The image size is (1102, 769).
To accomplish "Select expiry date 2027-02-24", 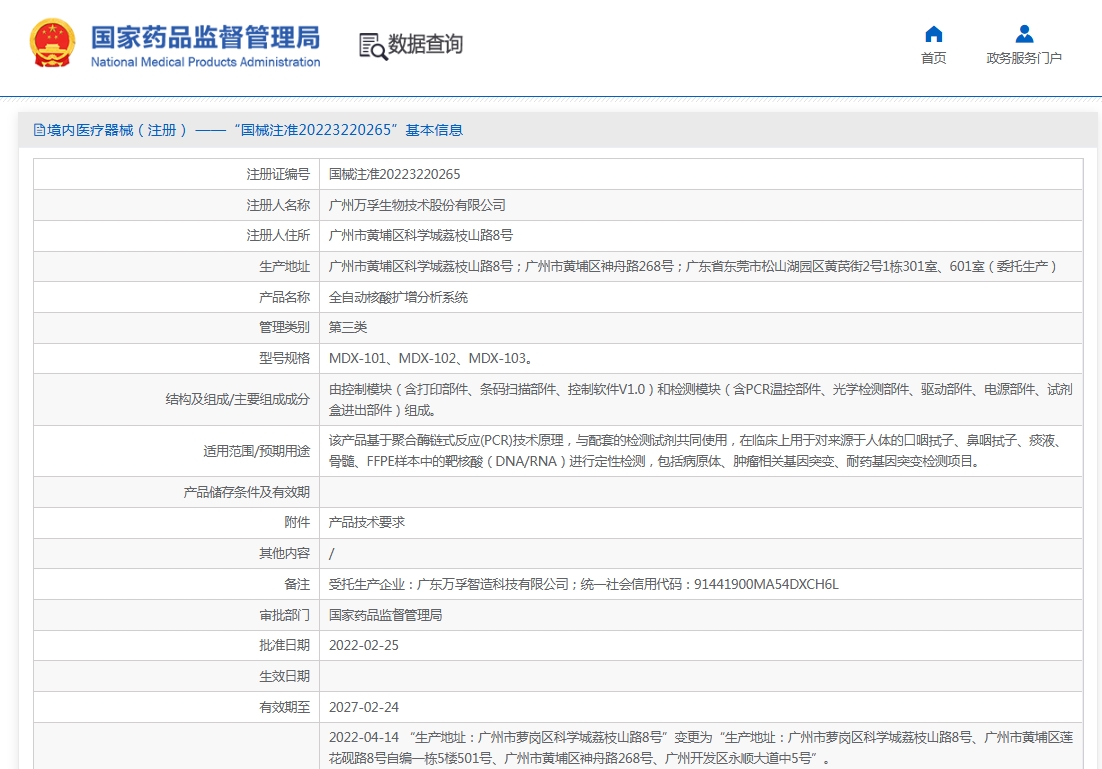I will [363, 707].
